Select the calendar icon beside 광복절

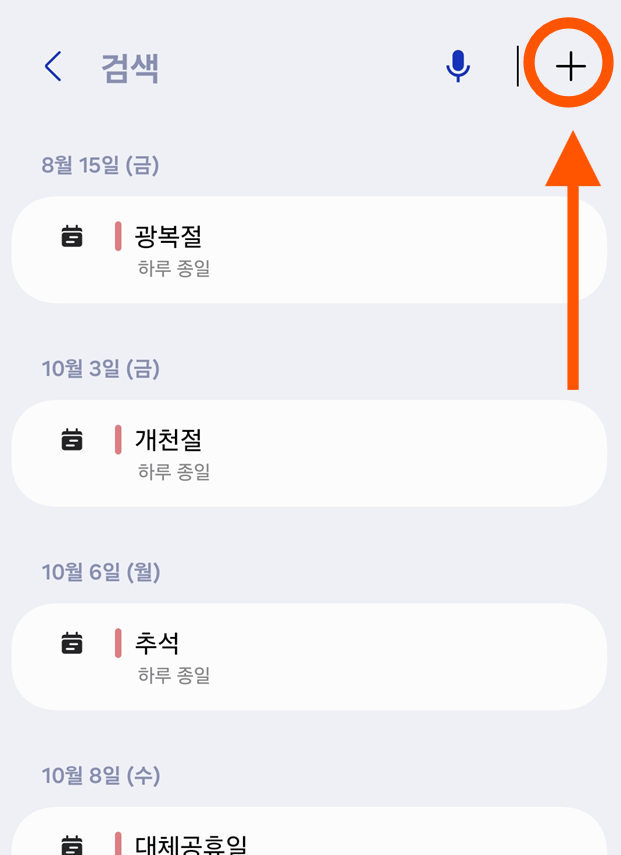click(70, 235)
